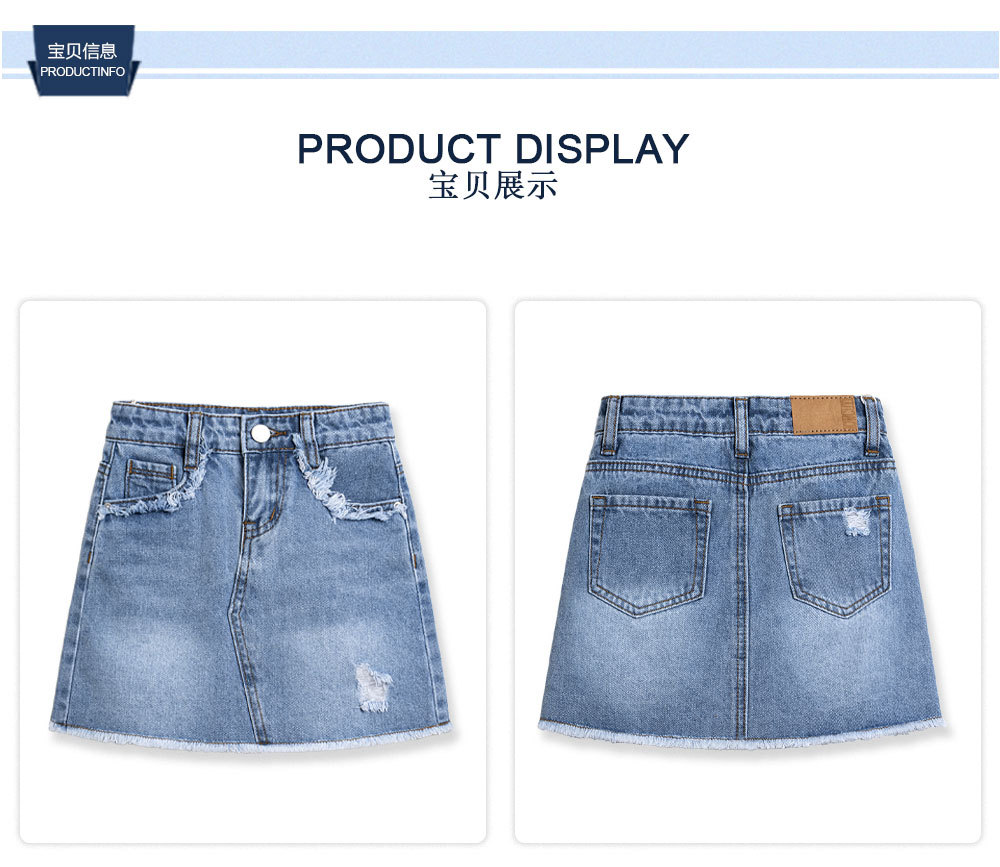Click the frayed hem of front skirt
Screen dimensions: 1000x867
click(250, 737)
